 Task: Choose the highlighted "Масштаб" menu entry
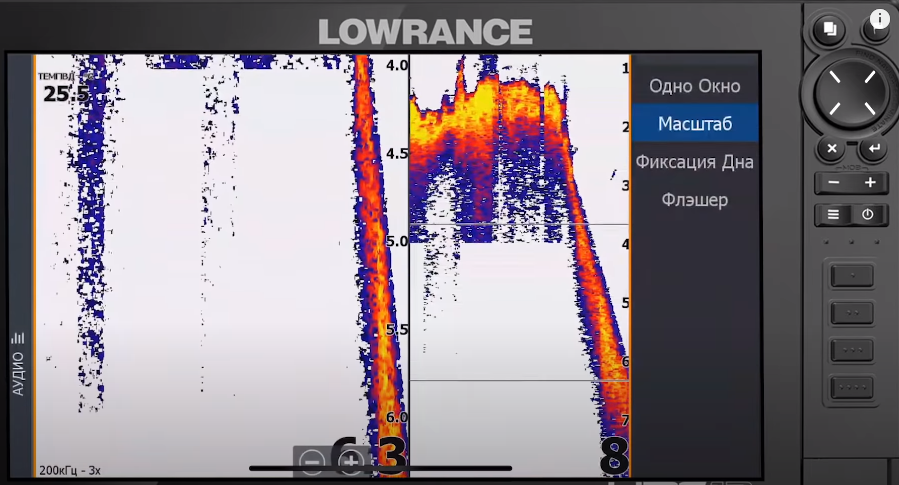[694, 123]
